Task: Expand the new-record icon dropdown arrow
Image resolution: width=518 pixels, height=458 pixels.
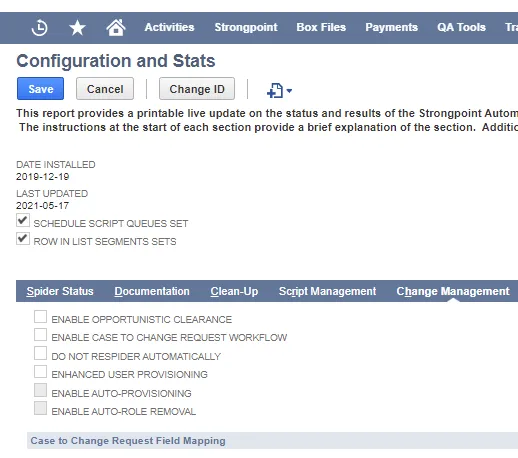Action: tap(289, 91)
